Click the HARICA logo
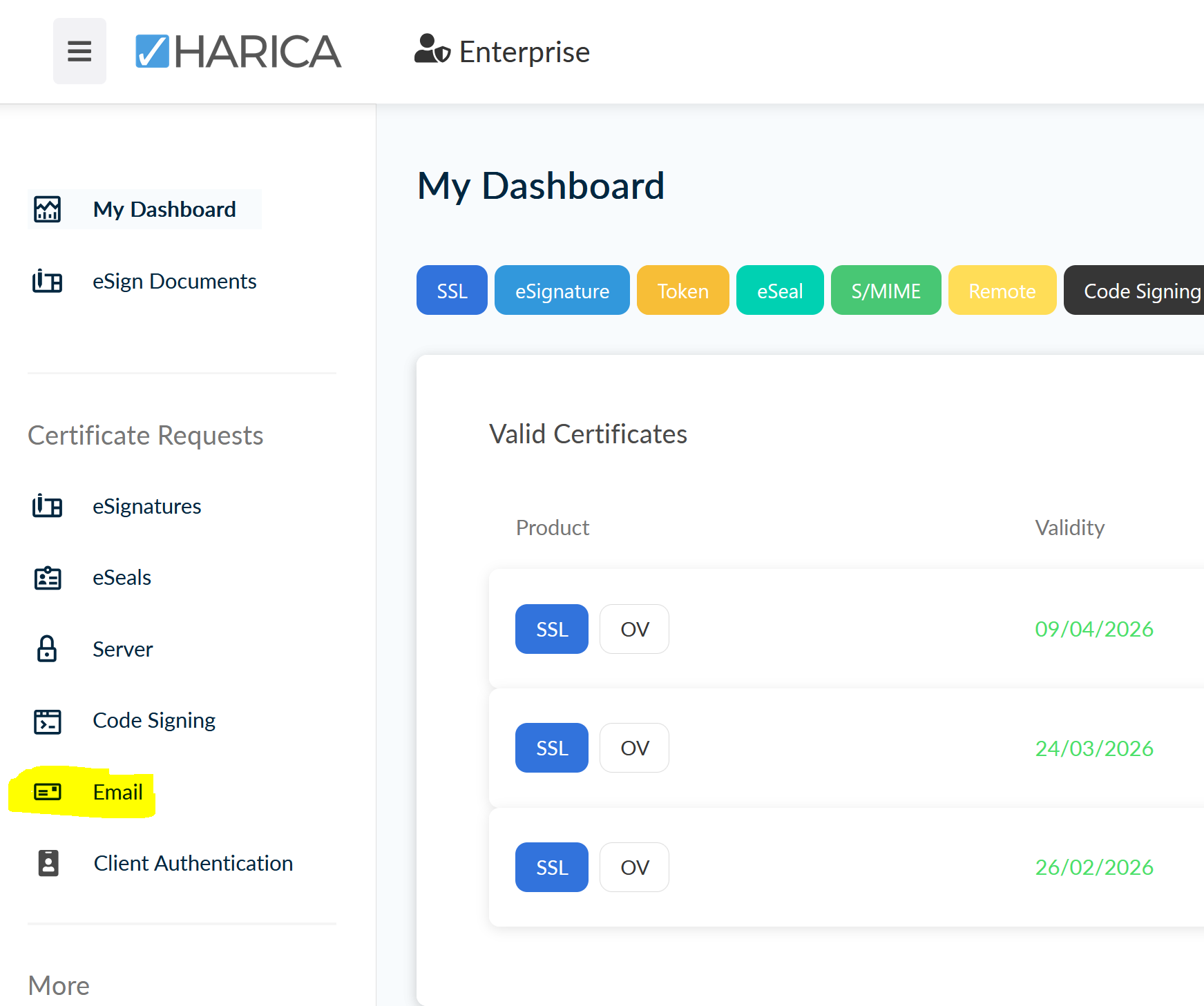Screen dimensions: 1204x1006 (238, 52)
